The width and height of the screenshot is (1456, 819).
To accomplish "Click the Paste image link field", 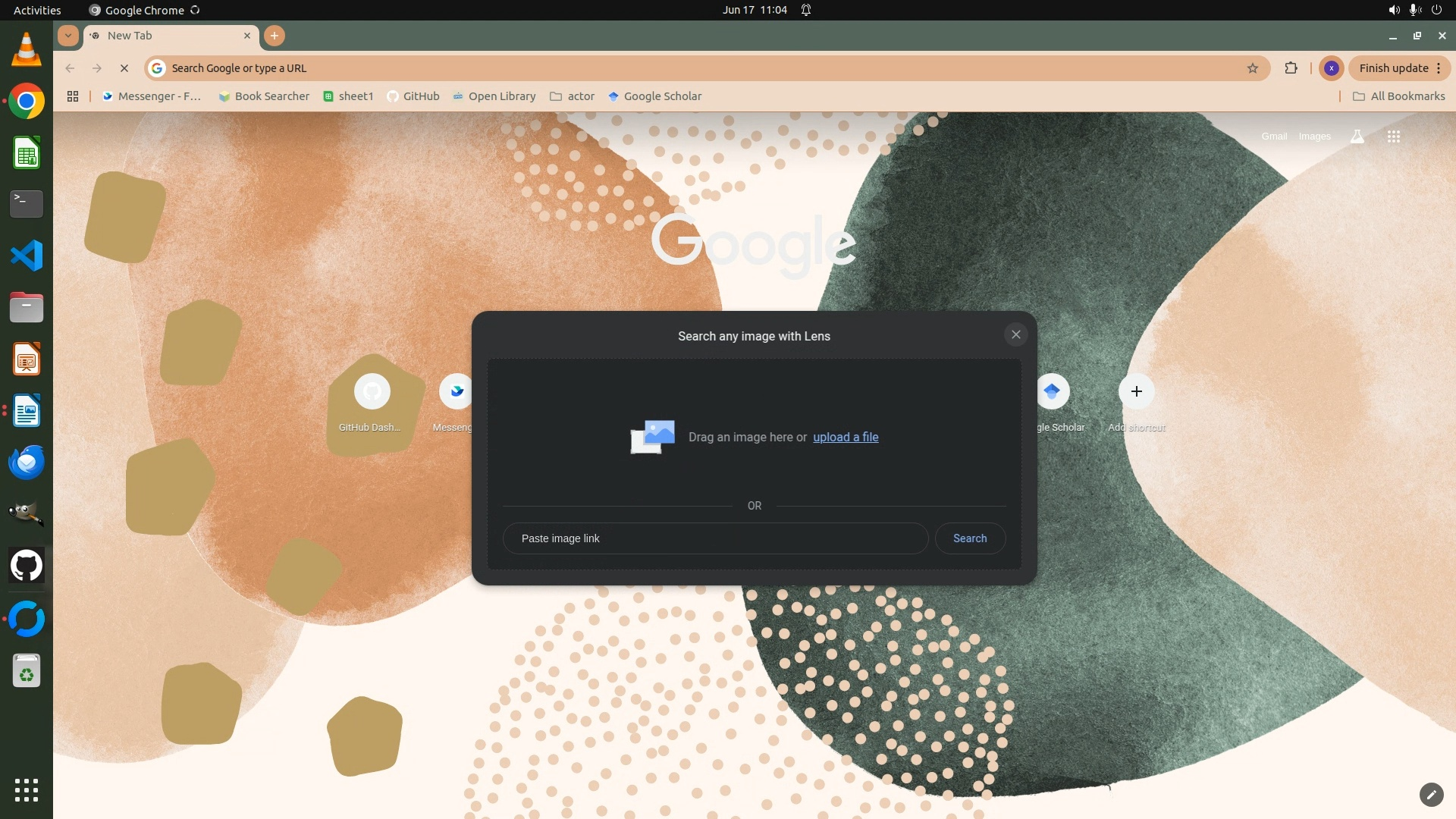I will [x=715, y=538].
